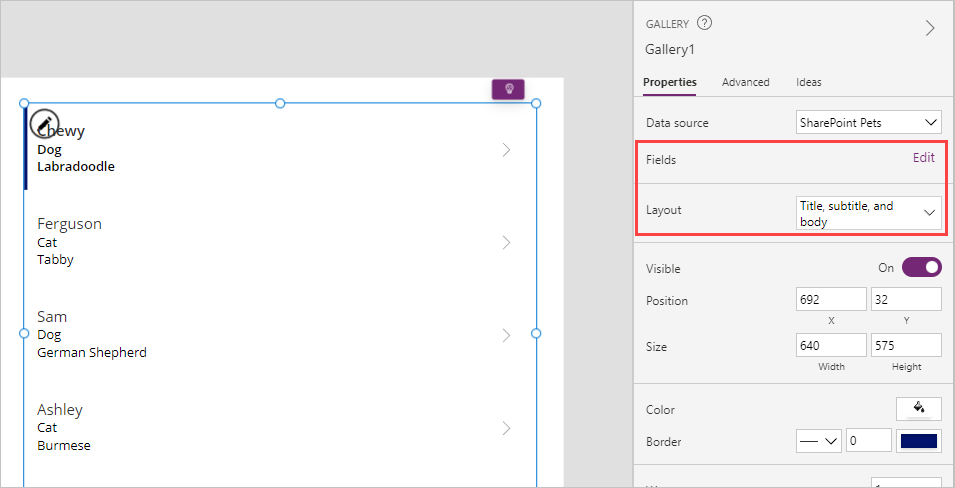Viewport: 955px width, 488px height.
Task: Click the Edit link for Fields
Action: click(923, 158)
